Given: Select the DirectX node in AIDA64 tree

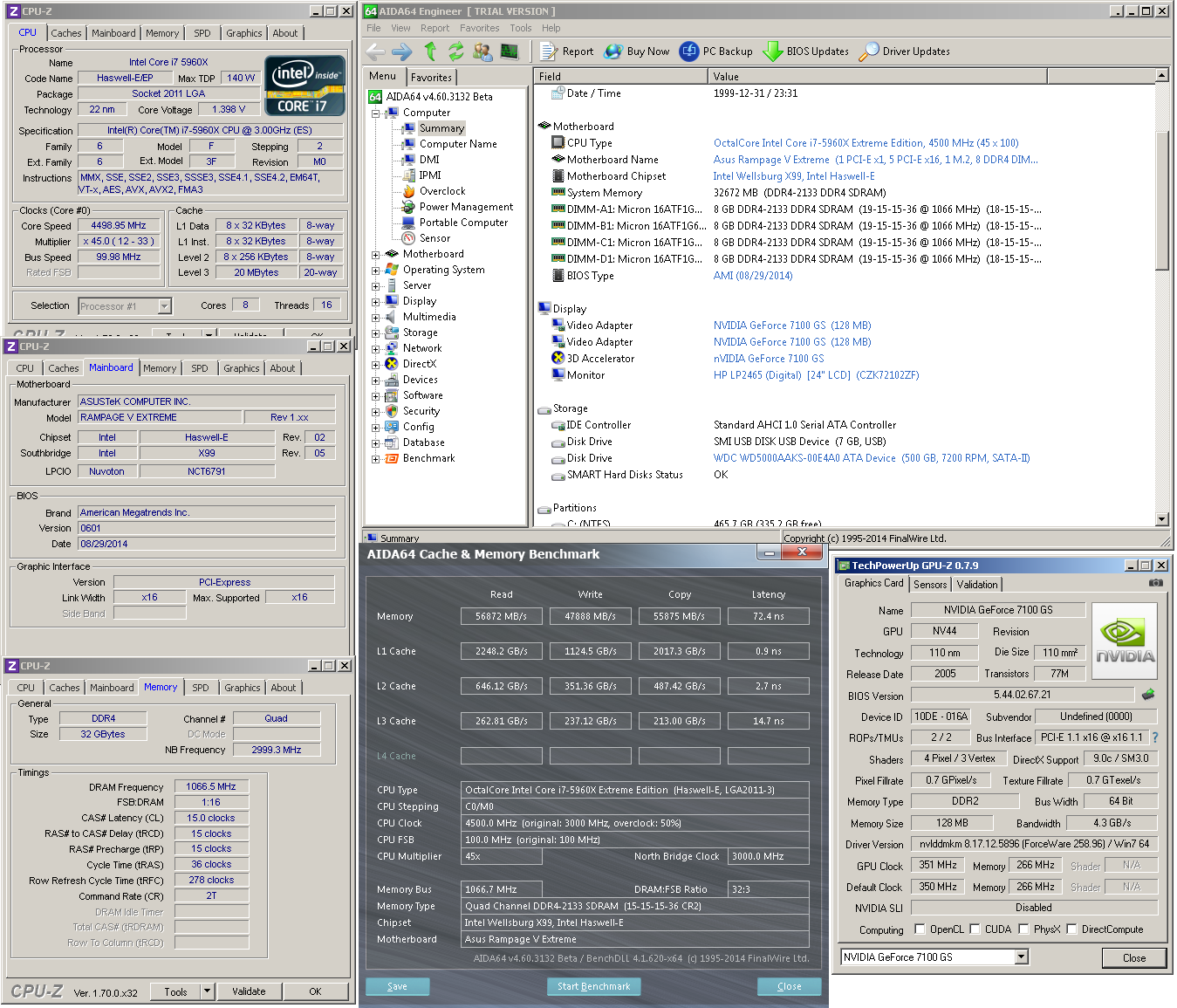Looking at the screenshot, I should (x=419, y=364).
